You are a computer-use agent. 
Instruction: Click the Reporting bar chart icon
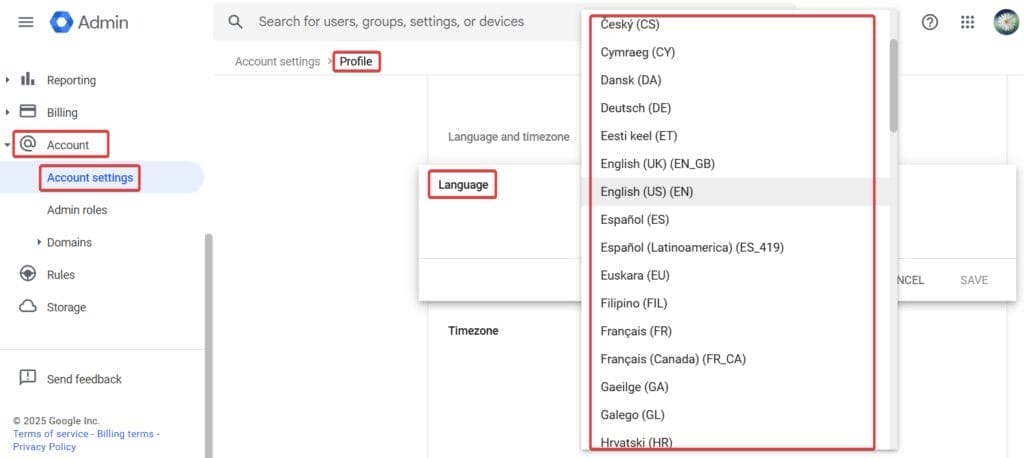pos(27,80)
